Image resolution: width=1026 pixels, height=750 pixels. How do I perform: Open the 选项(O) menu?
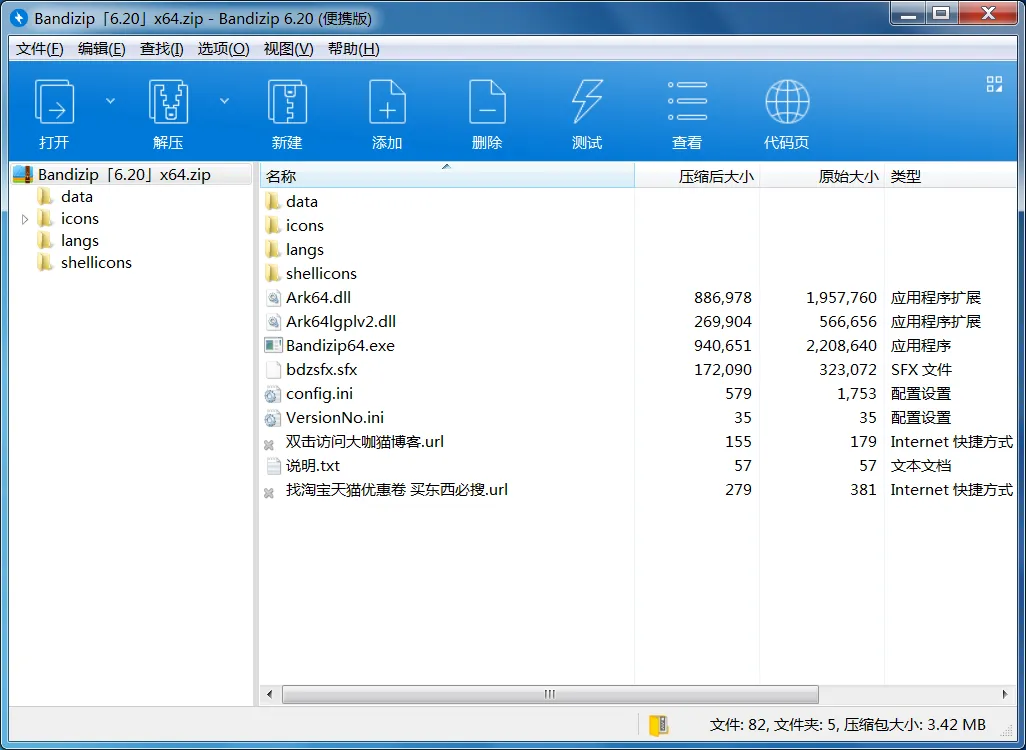point(223,49)
